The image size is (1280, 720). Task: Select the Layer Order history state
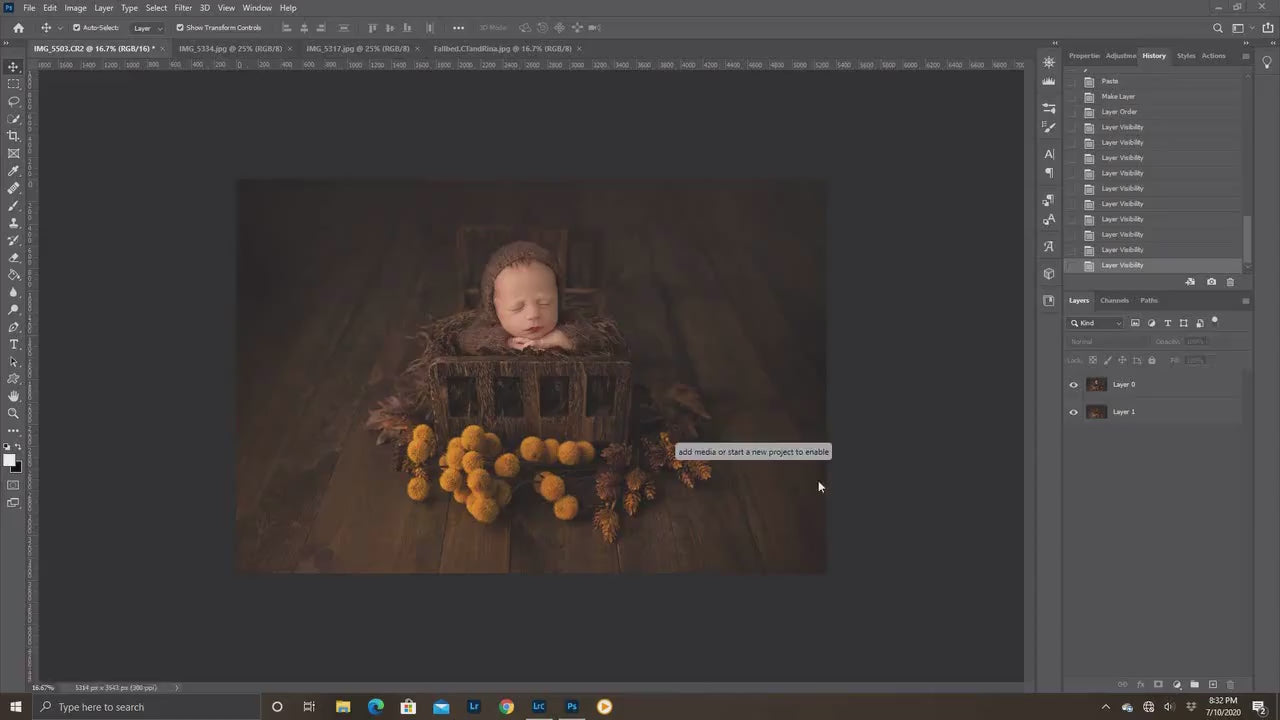(1119, 112)
